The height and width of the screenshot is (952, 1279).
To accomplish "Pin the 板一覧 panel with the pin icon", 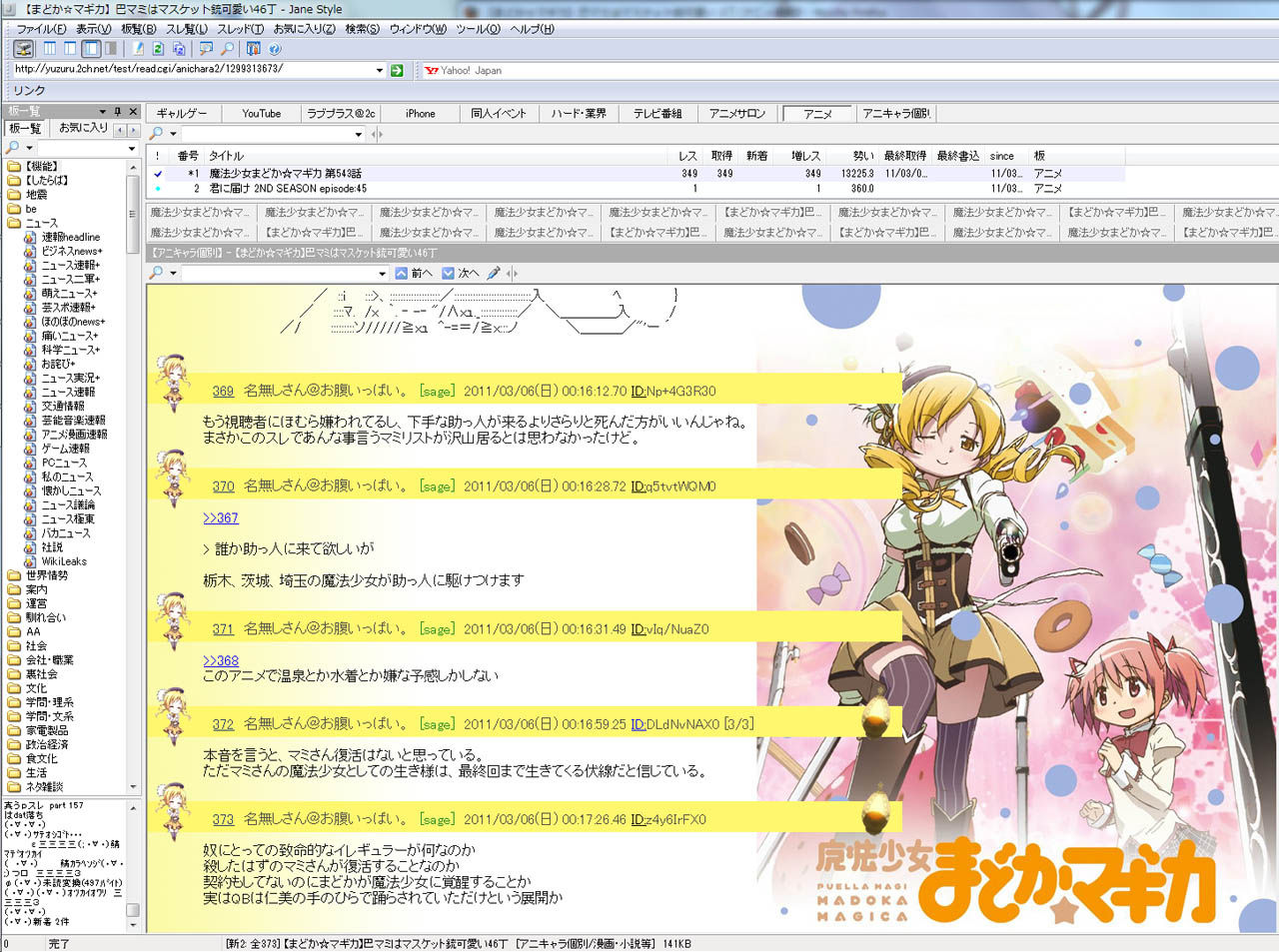I will click(118, 111).
